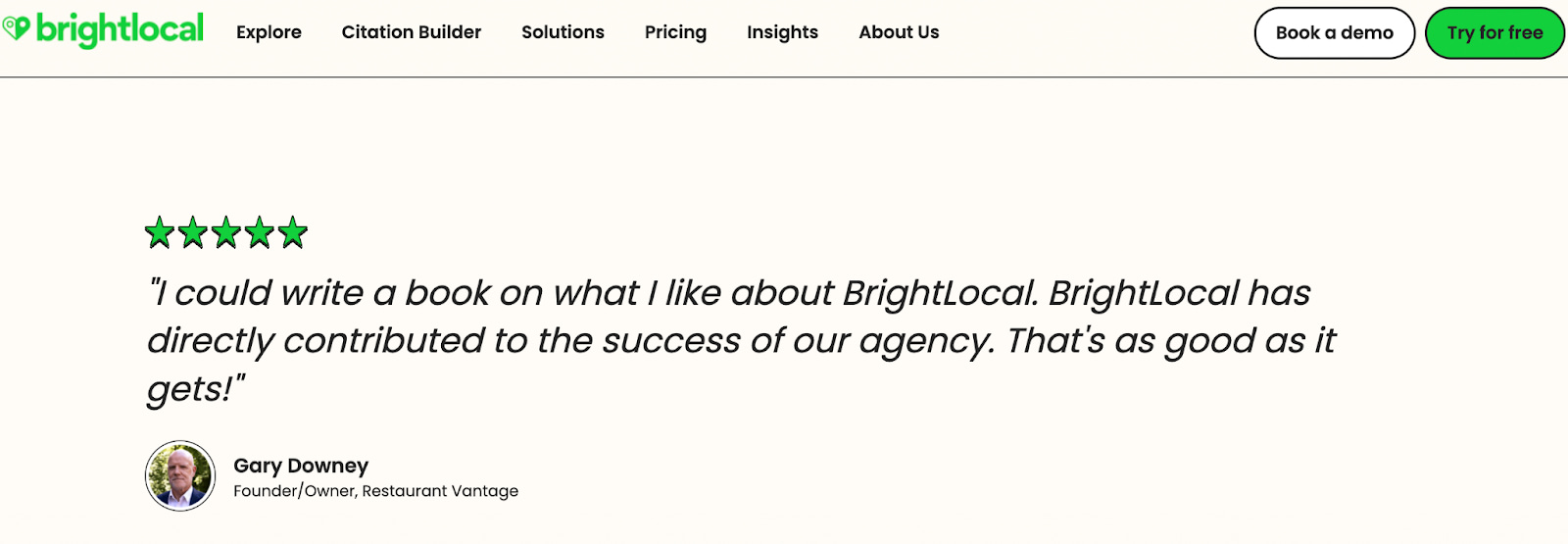
Task: Click the brightlocal wordmark text
Action: 120,29
